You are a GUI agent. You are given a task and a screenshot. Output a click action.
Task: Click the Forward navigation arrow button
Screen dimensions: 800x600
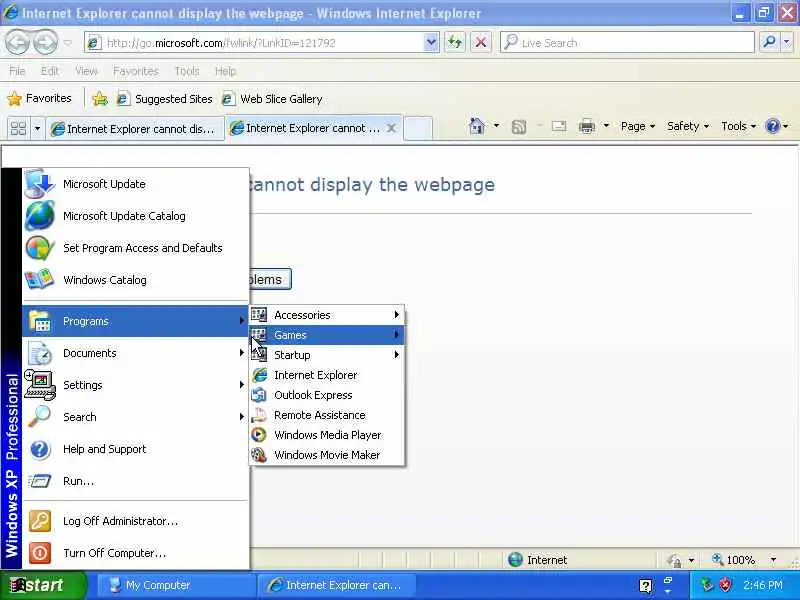click(x=45, y=43)
